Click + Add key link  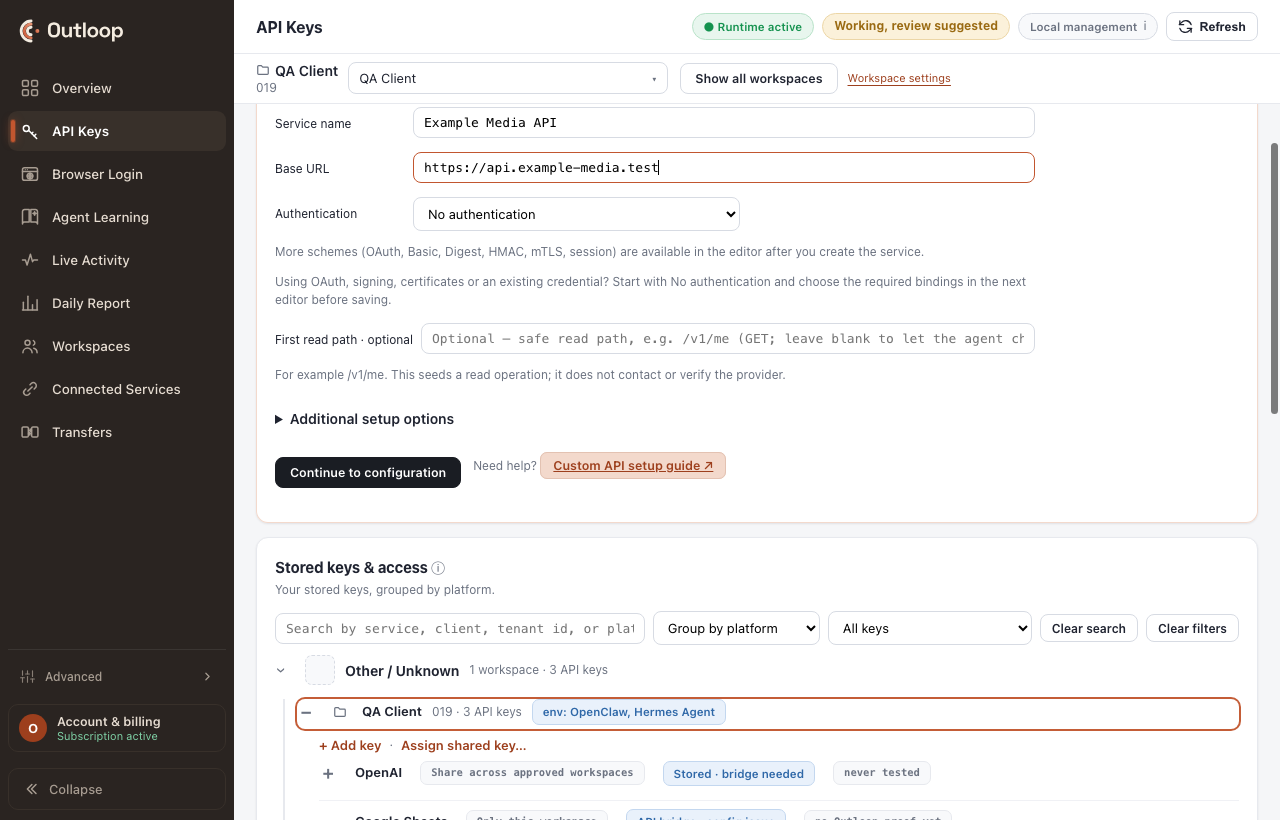(350, 745)
